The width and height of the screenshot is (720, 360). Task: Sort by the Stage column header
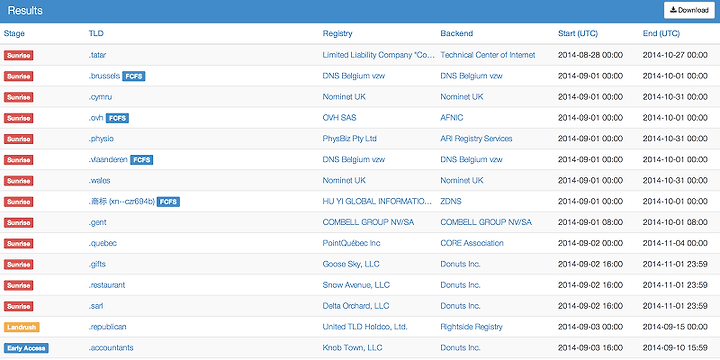pos(14,34)
